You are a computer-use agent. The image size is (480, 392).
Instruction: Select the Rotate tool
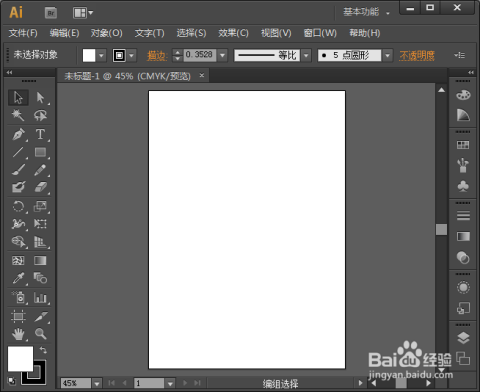pyautogui.click(x=18, y=206)
